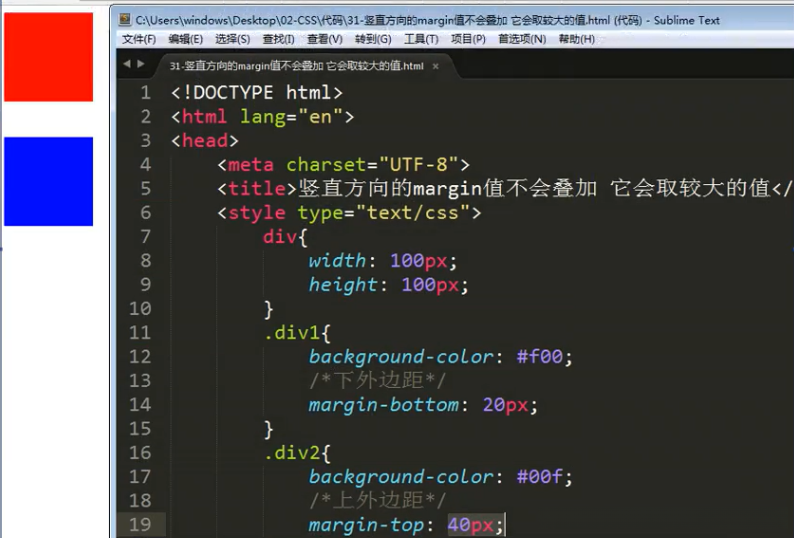The image size is (794, 538).
Task: Open the 首选项(N) menu
Action: 522,39
